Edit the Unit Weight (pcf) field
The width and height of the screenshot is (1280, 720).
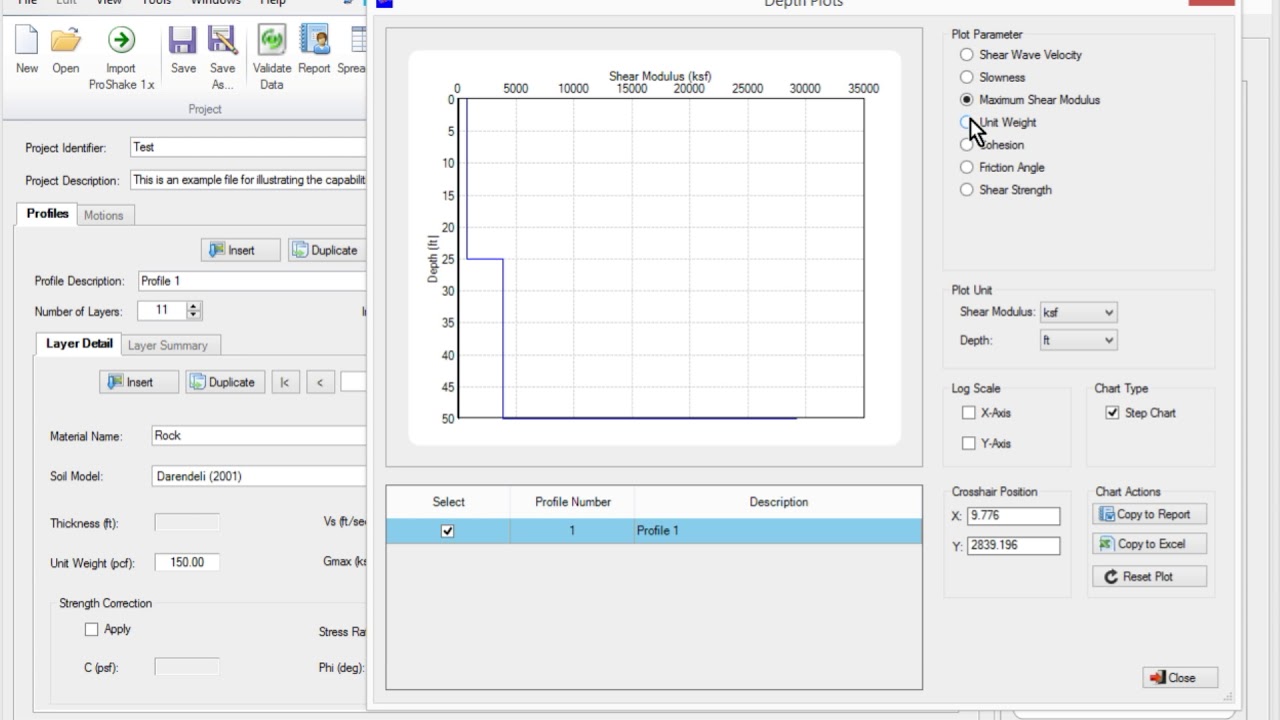[x=187, y=563]
